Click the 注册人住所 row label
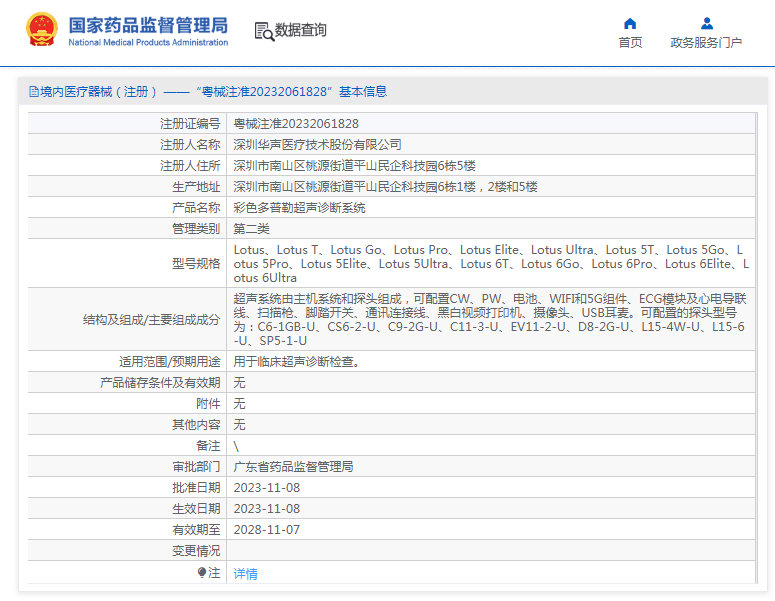 tap(190, 166)
